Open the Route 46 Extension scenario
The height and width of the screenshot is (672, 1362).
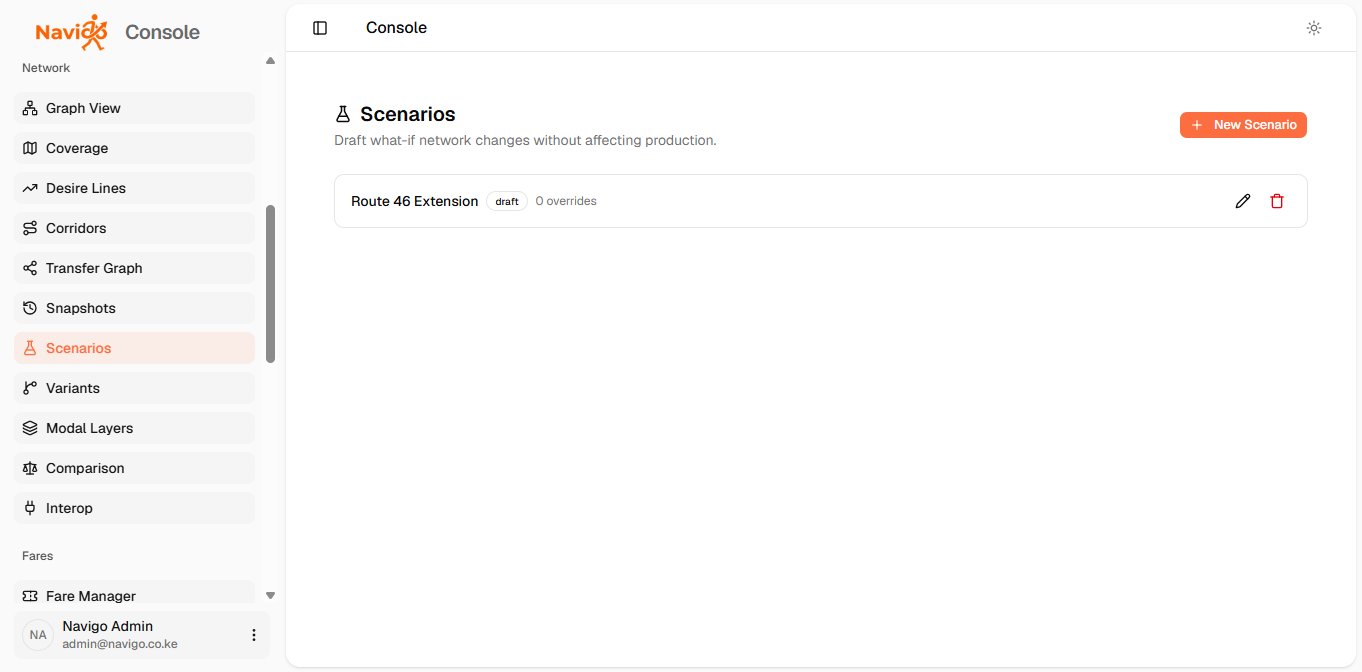click(x=414, y=201)
